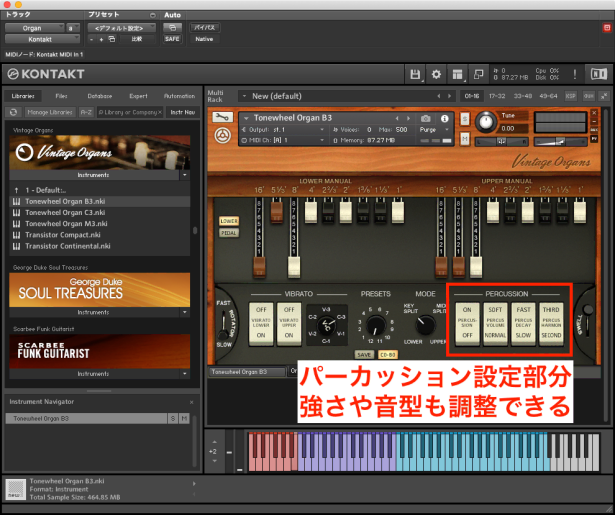Image resolution: width=615 pixels, height=515 pixels.
Task: Click the aux button in rack header
Action: coord(588,96)
